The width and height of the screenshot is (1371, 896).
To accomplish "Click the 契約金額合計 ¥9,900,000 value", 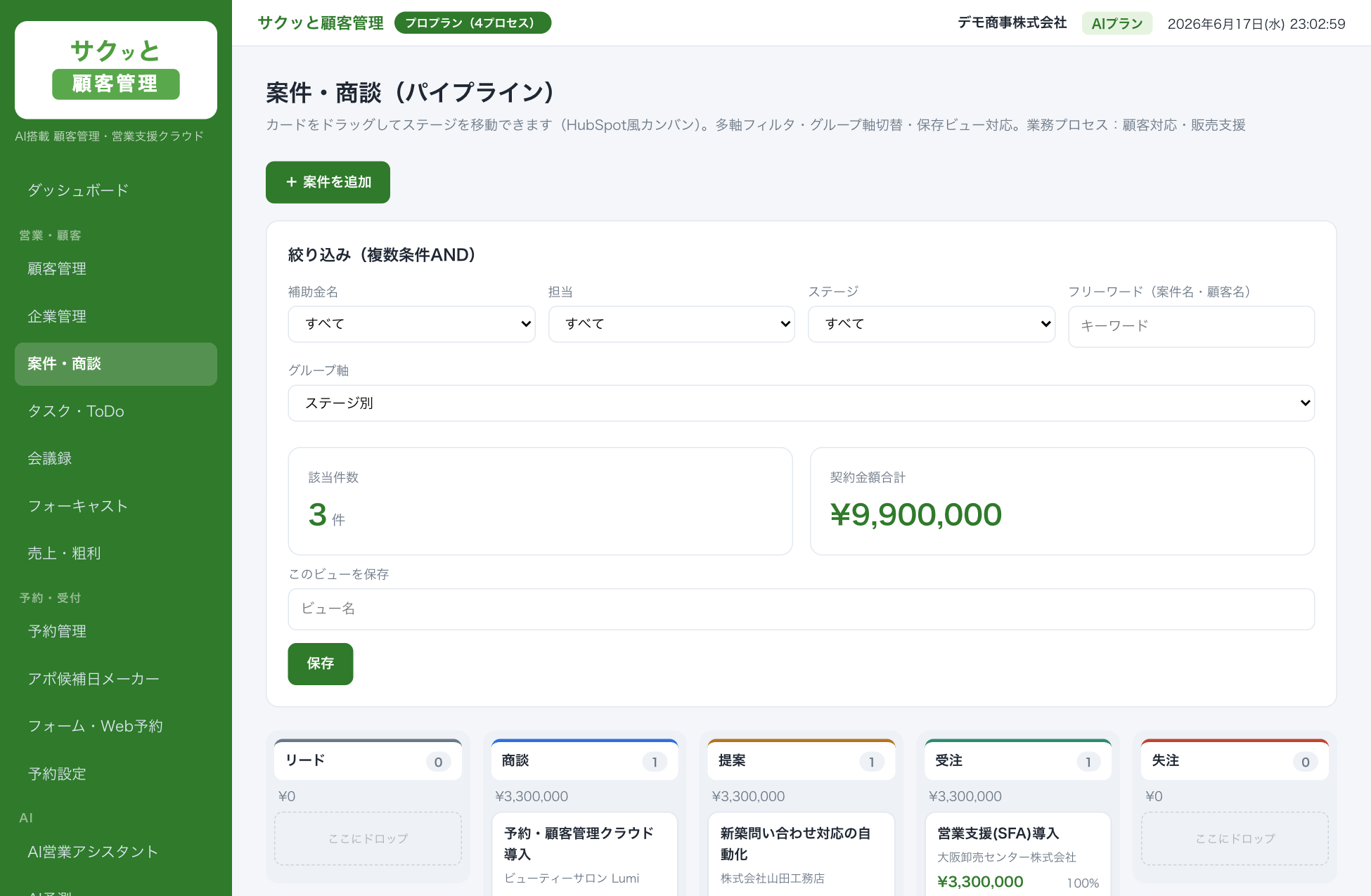I will [x=915, y=515].
